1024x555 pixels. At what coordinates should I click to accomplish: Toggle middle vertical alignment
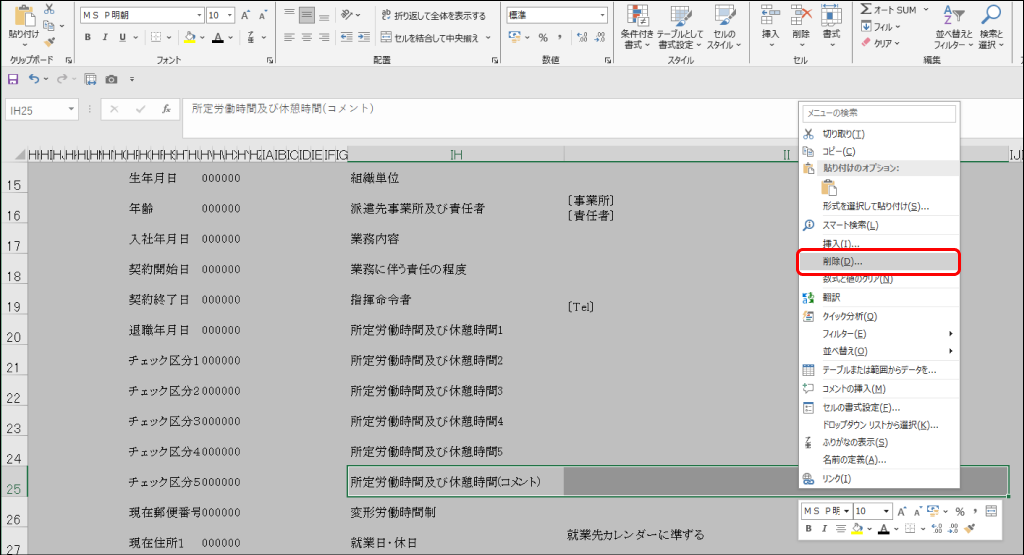point(306,15)
